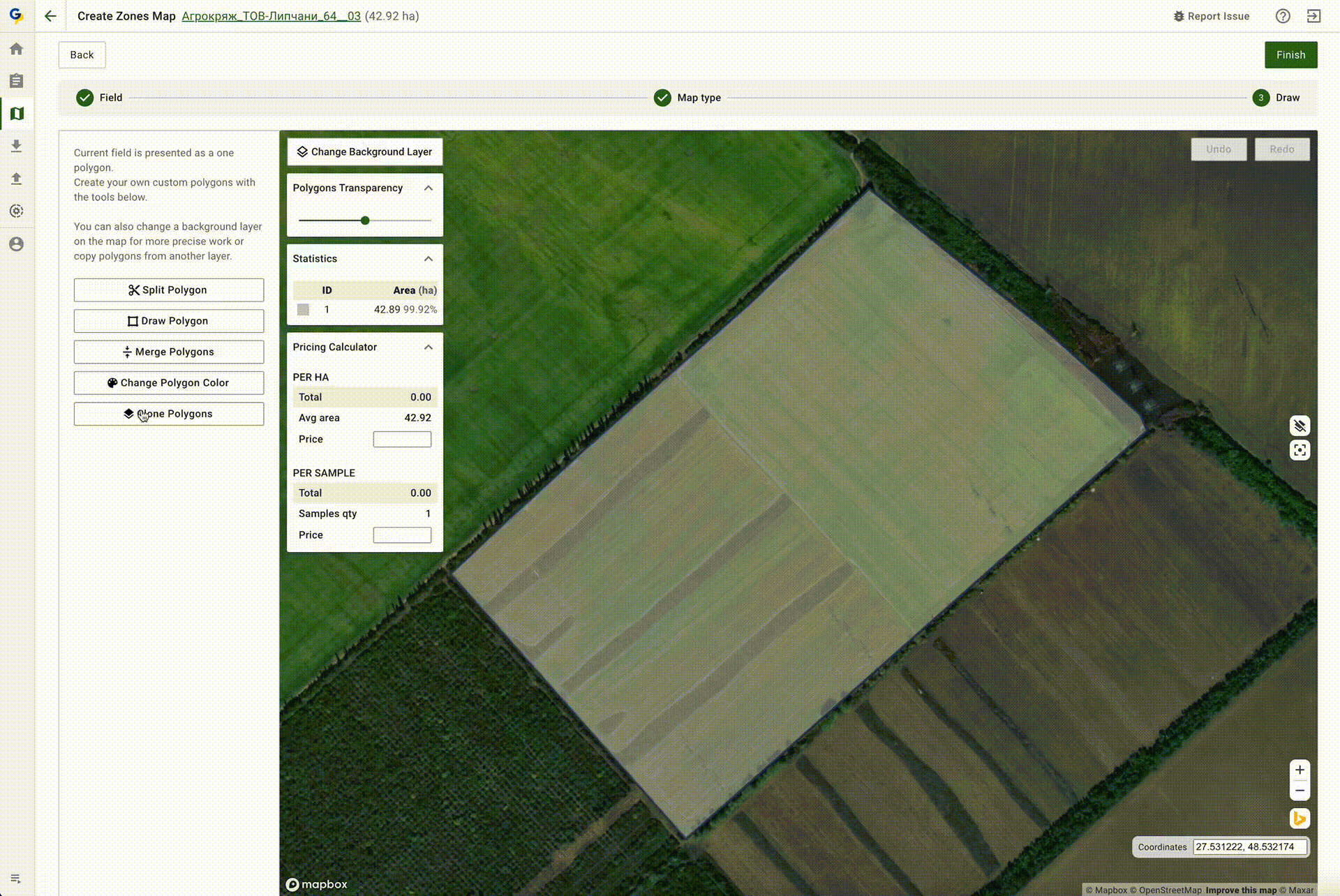The height and width of the screenshot is (896, 1340).
Task: Toggle the polygon layers visibility icon
Action: coord(1300,425)
